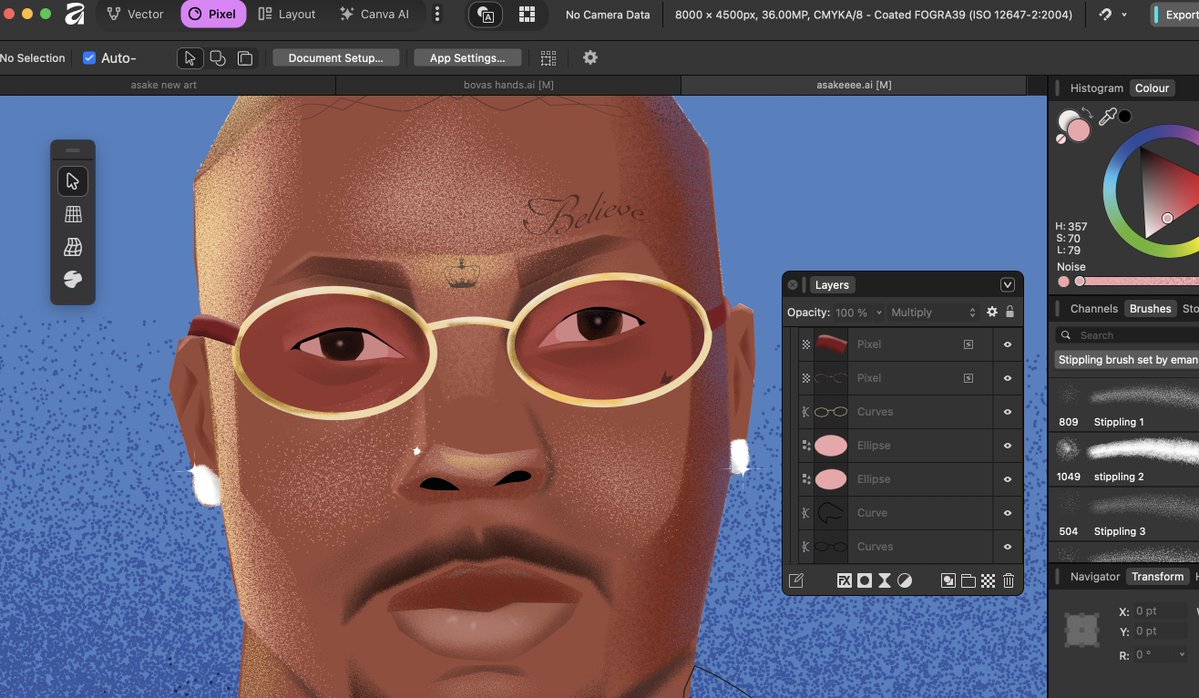The image size is (1199, 698).
Task: Open the Channels panel tab
Action: click(1093, 309)
